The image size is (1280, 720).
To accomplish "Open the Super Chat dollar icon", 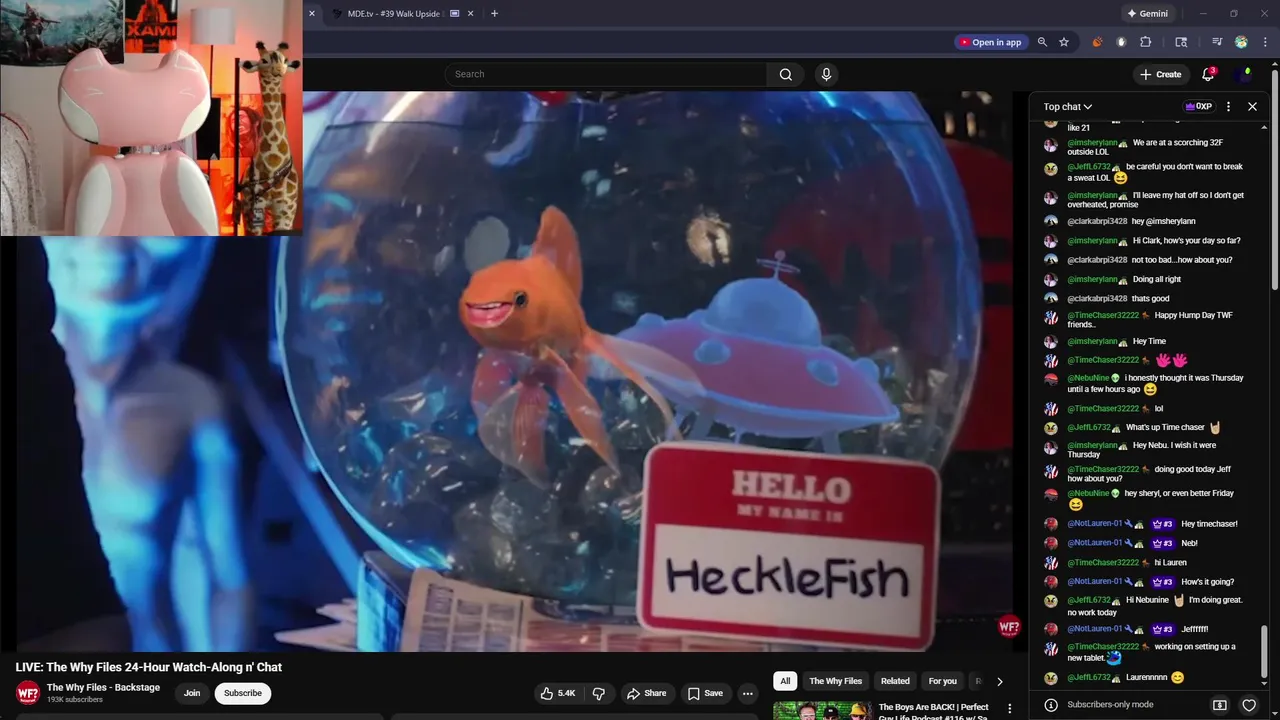I will [x=1220, y=705].
